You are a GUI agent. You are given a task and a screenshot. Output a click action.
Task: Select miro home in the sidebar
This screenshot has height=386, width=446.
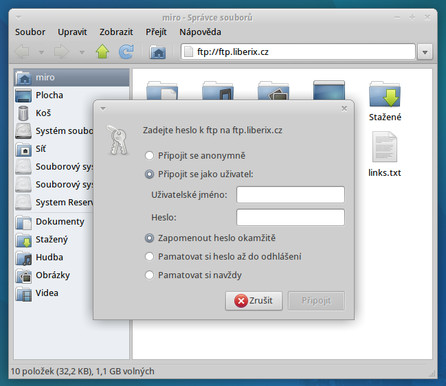tap(72, 77)
